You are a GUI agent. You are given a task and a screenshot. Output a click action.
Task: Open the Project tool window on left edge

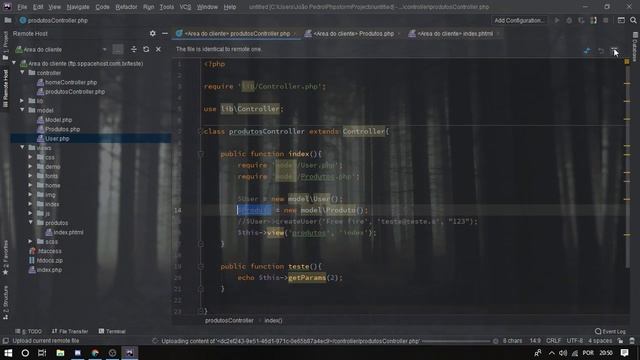[x=5, y=46]
